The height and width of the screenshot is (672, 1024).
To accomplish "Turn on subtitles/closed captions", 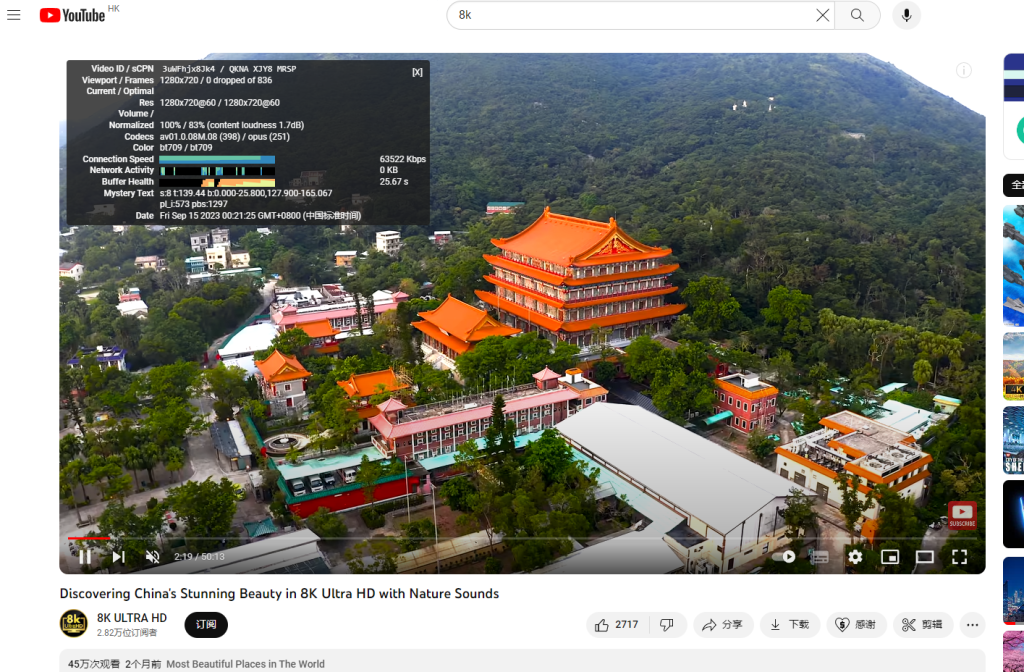I will coord(820,557).
